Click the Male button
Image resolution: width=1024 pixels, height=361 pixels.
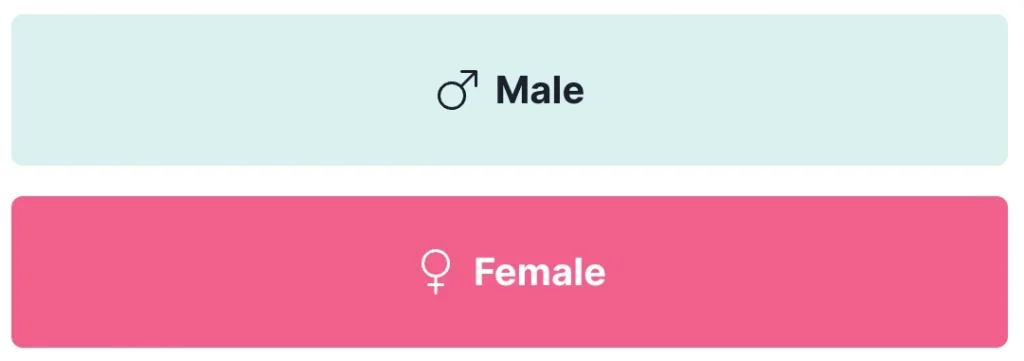coord(509,90)
